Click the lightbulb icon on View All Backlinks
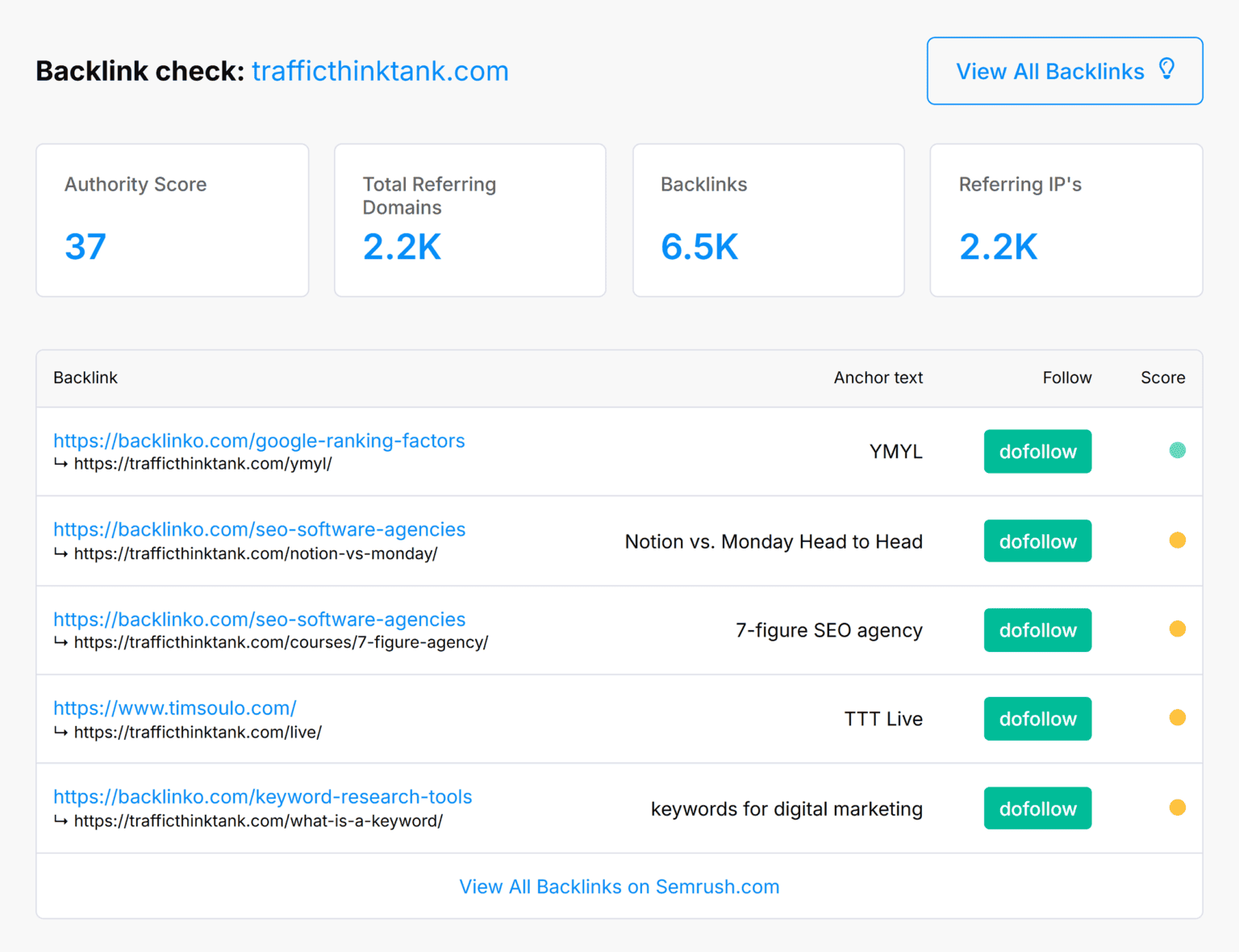This screenshot has width=1239, height=952. pyautogui.click(x=1168, y=70)
